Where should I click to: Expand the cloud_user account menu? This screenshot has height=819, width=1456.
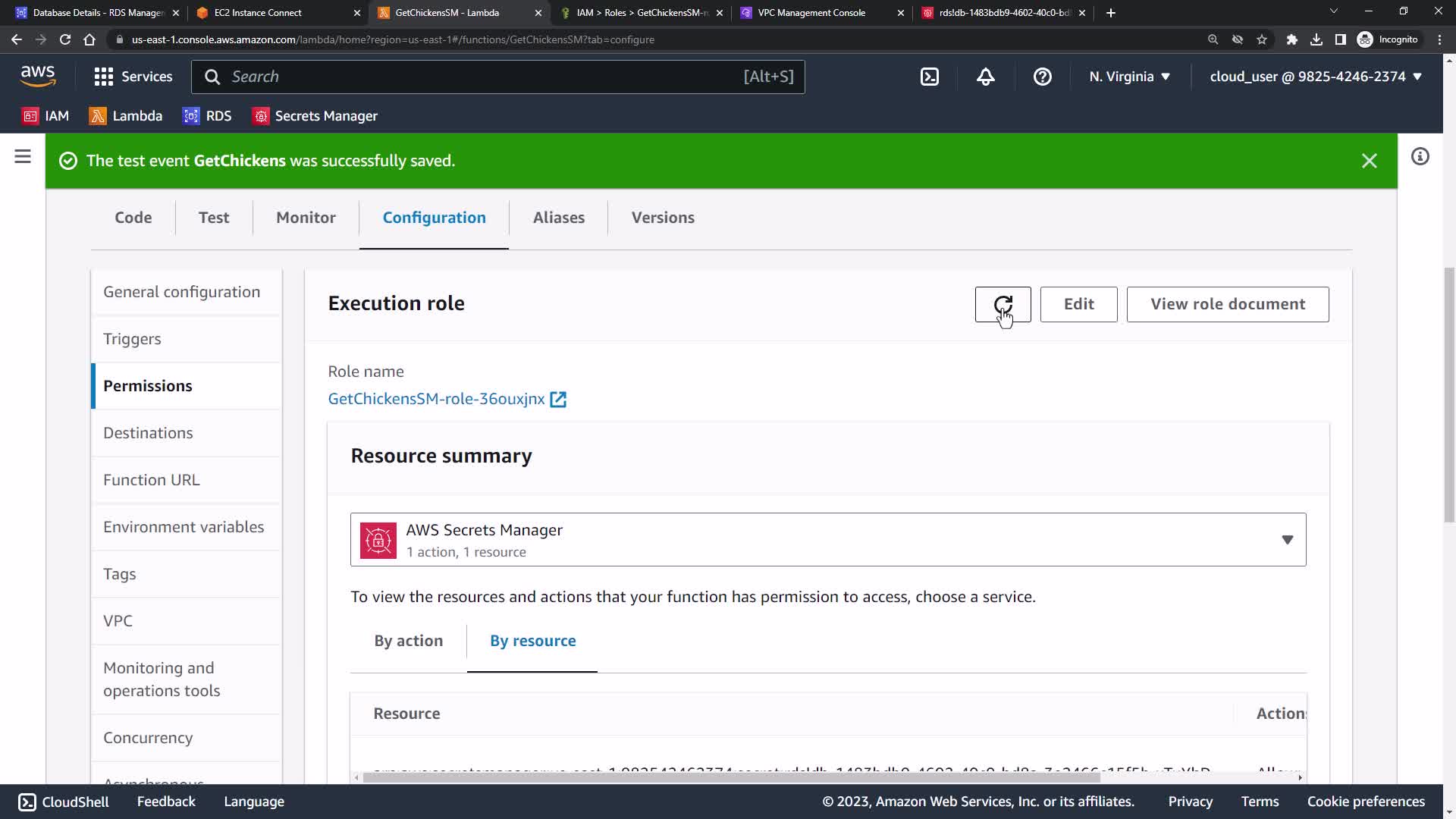[x=1315, y=77]
